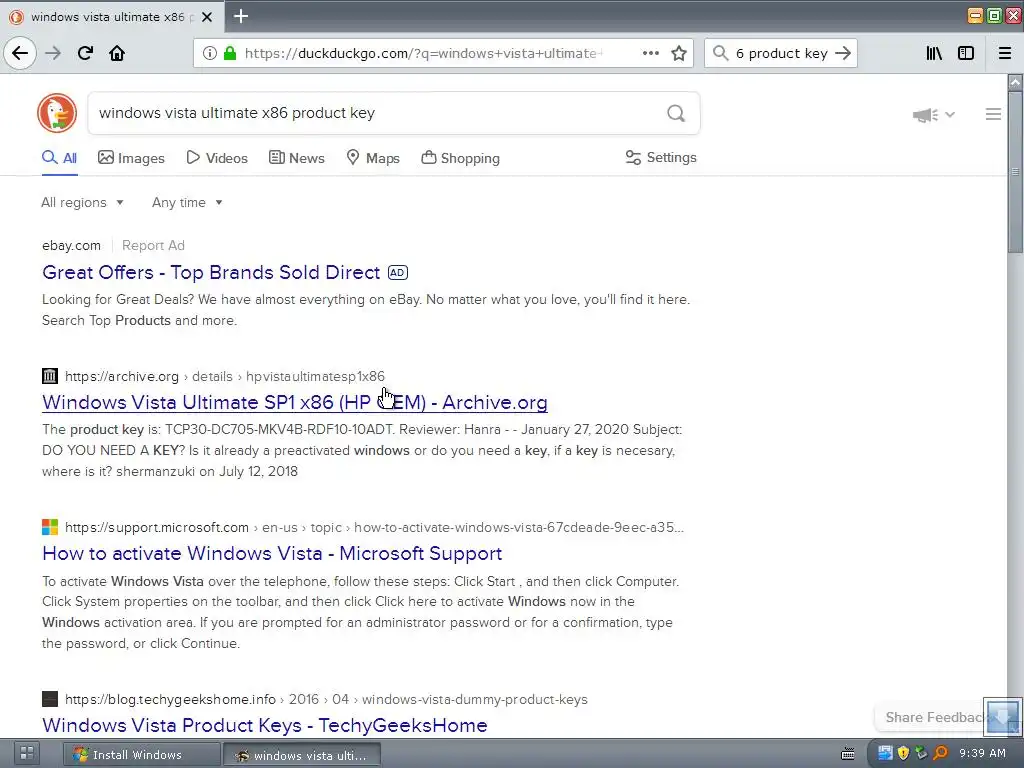Screen dimensions: 1024x768
Task: Submit browser search with the arrow
Action: (x=843, y=53)
